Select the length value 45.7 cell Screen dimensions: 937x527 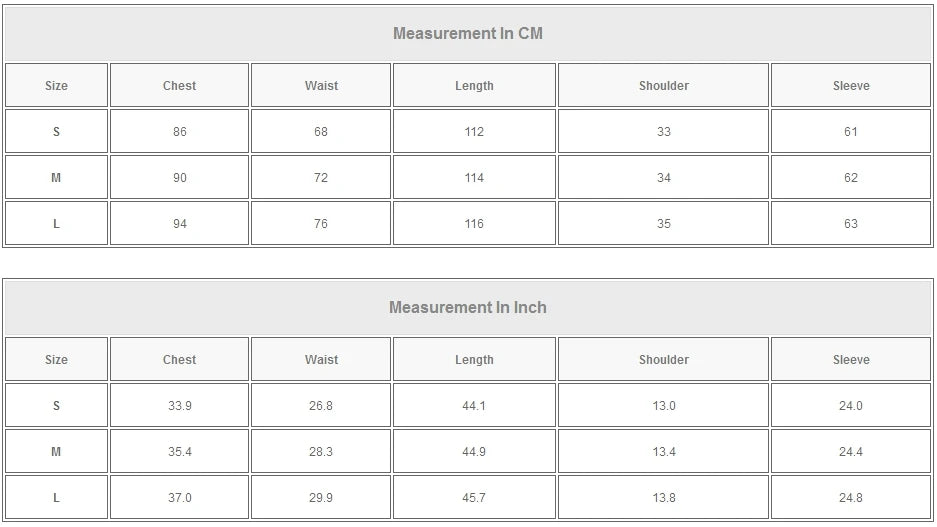pyautogui.click(x=474, y=498)
